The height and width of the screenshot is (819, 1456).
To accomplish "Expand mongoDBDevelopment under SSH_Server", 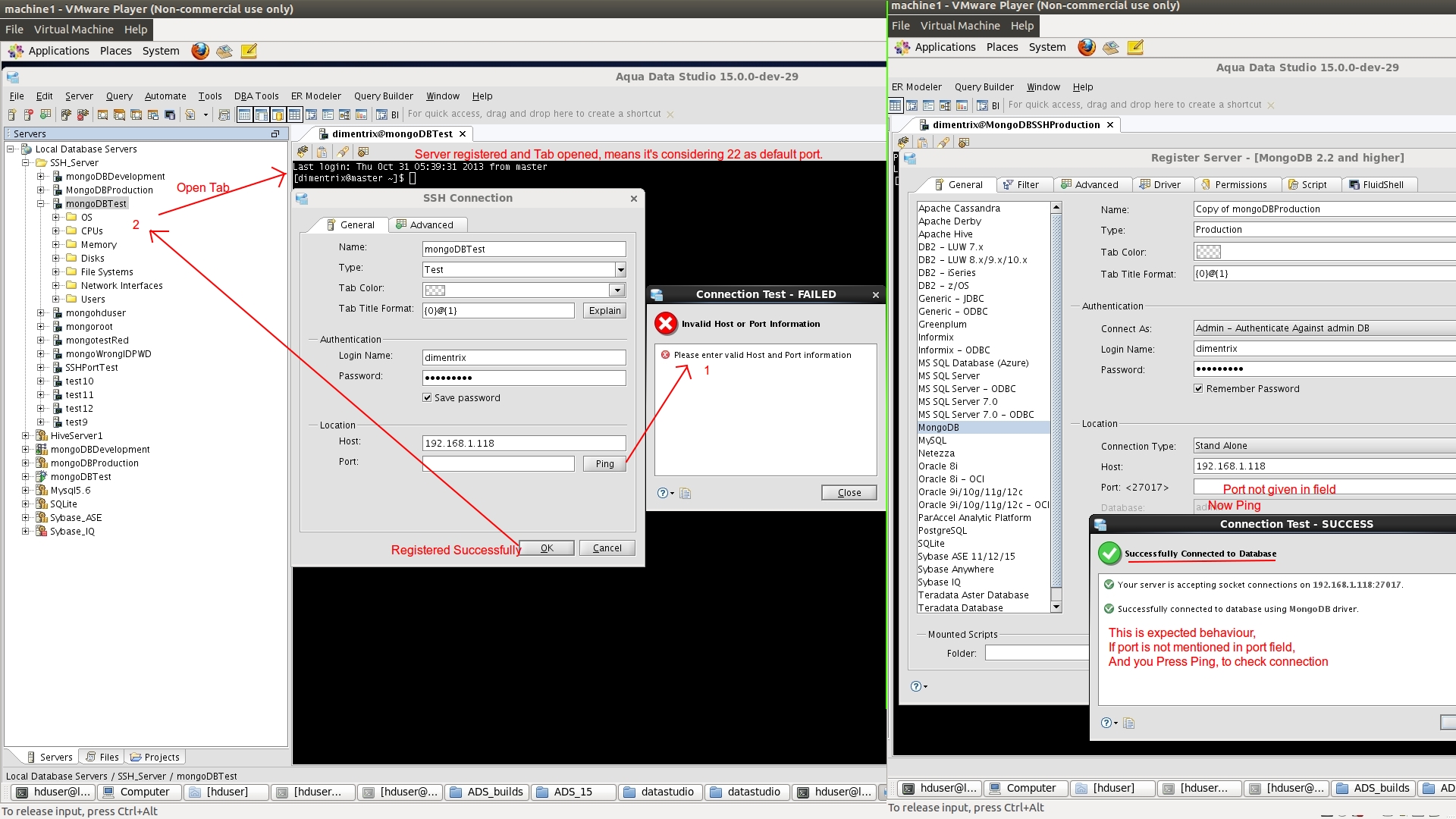I will pos(41,177).
